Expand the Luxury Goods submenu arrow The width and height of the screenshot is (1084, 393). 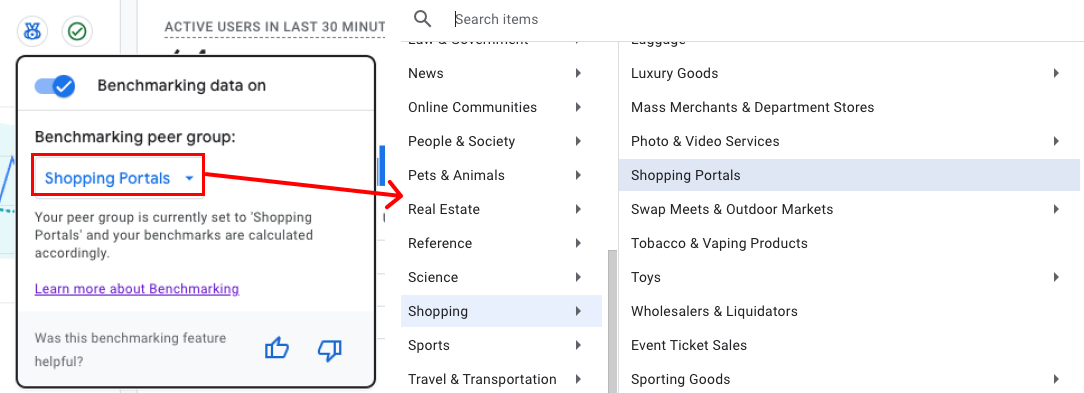point(1056,73)
